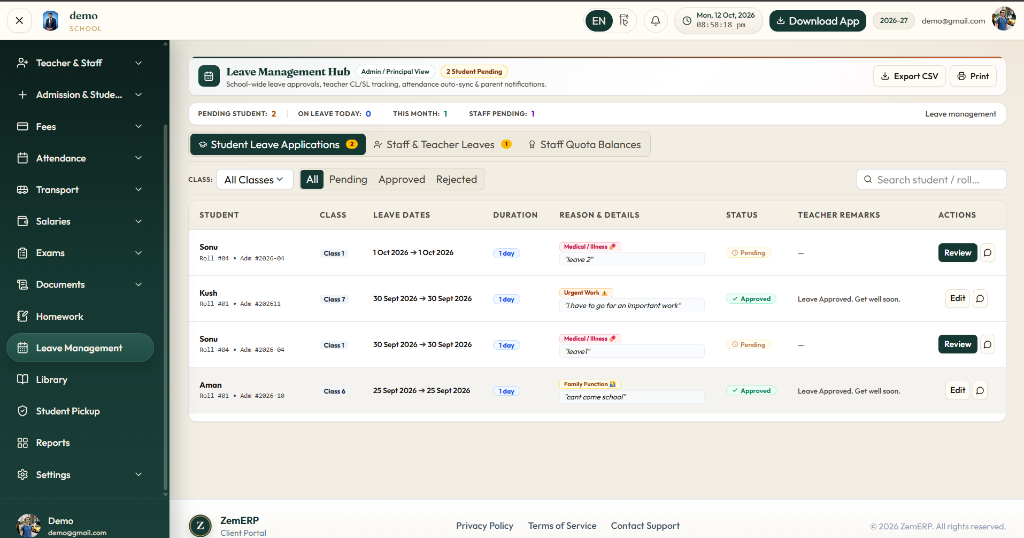
Task: Click the Settings gear icon
Action: coord(22,475)
